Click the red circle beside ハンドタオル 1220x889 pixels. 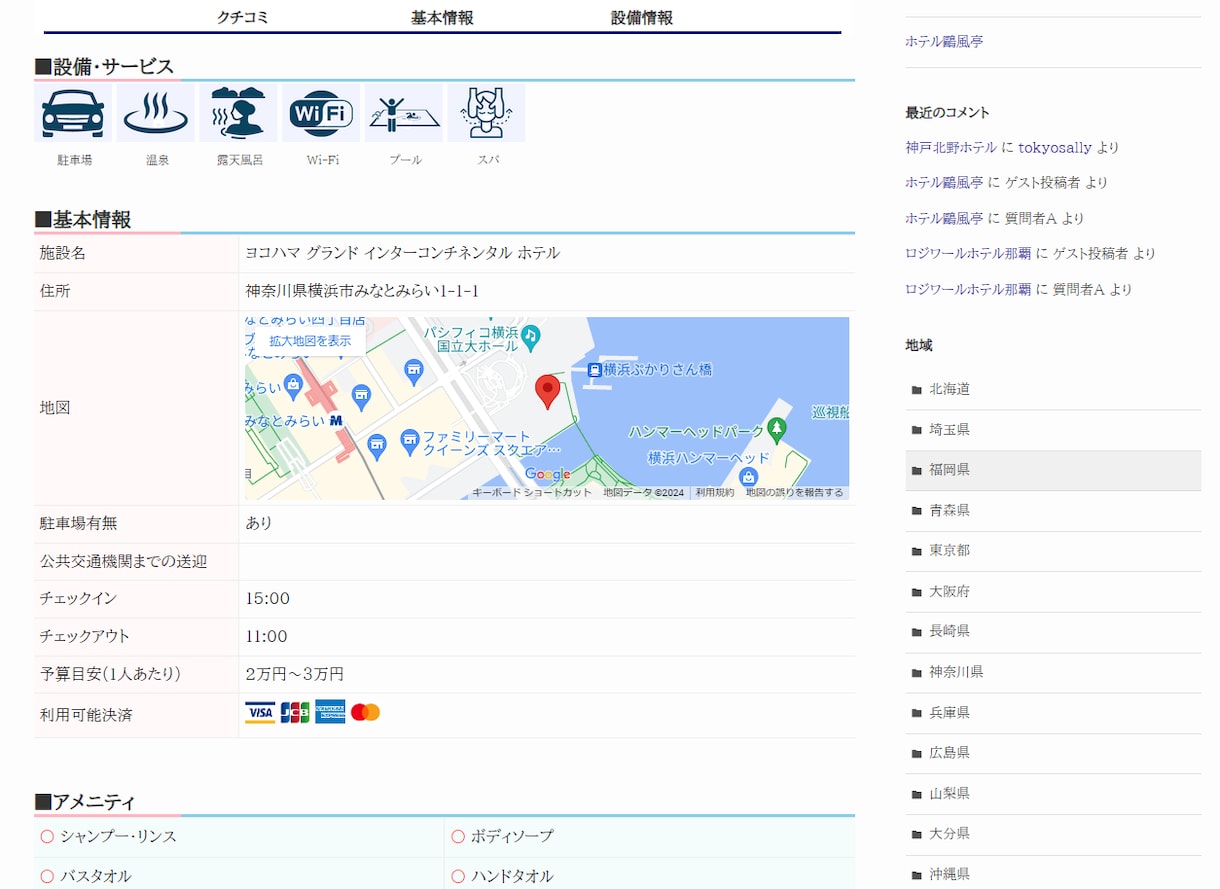[458, 876]
